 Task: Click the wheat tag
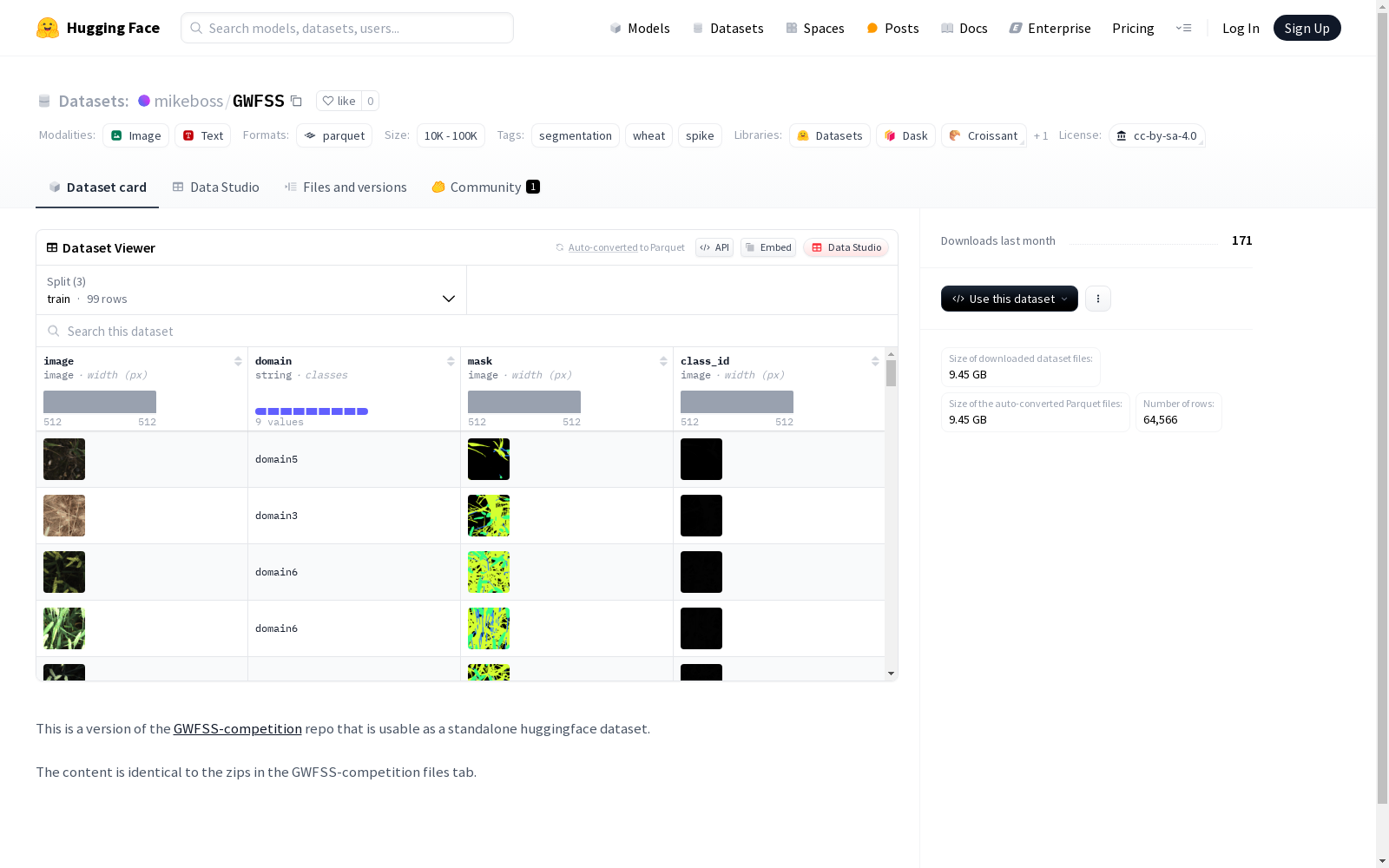point(648,135)
